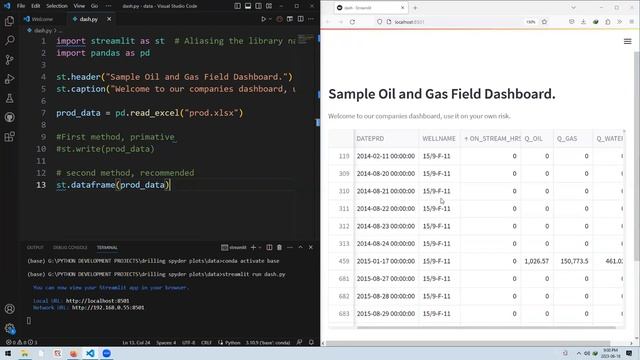The height and width of the screenshot is (360, 640).
Task: Open Customize Layout button
Action: (x=269, y=6)
